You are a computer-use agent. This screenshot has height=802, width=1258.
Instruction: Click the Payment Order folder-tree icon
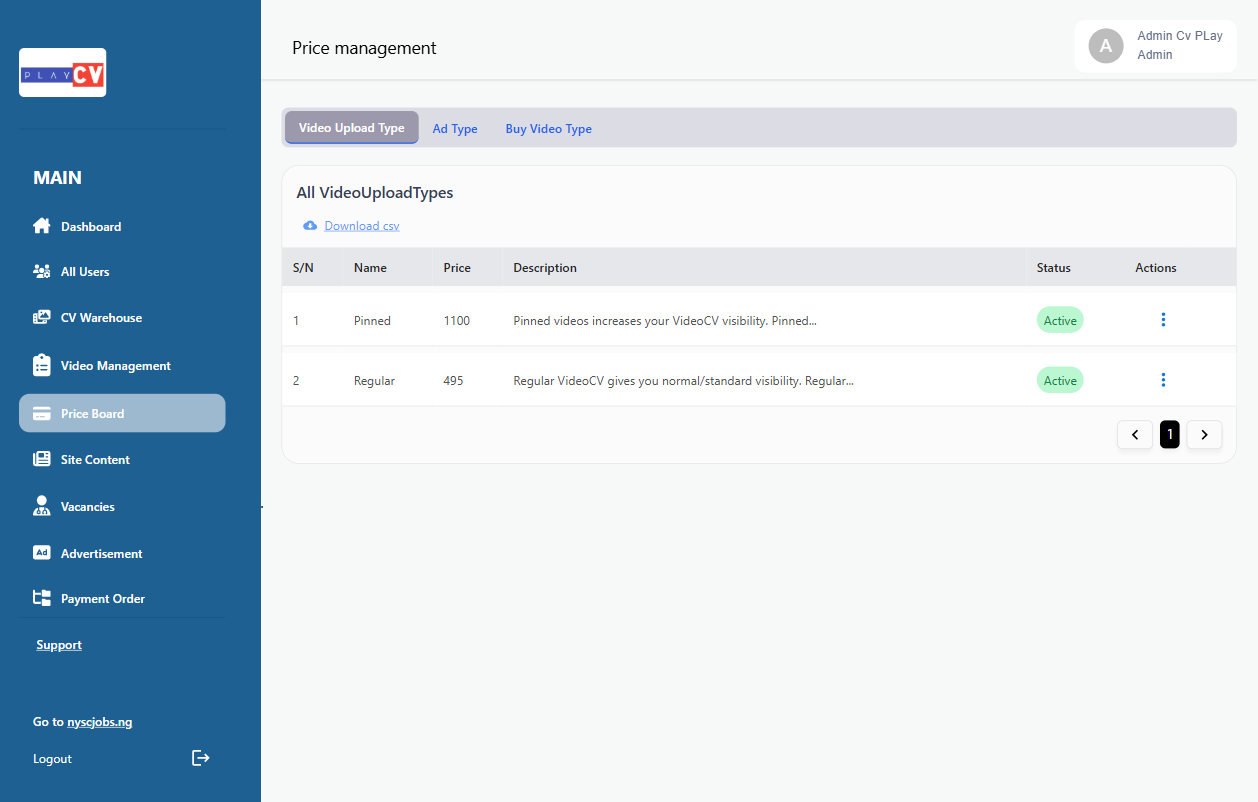(x=42, y=598)
